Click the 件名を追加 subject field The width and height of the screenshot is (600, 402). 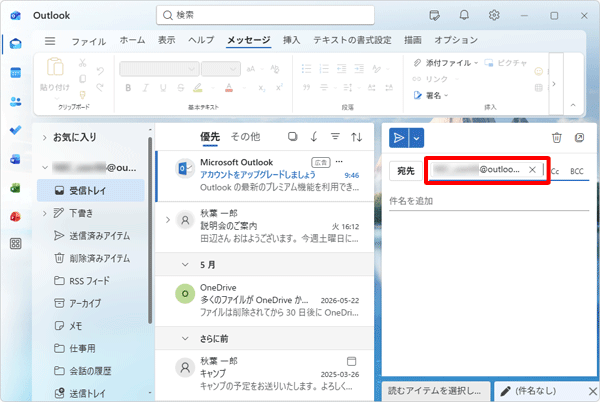click(x=489, y=201)
